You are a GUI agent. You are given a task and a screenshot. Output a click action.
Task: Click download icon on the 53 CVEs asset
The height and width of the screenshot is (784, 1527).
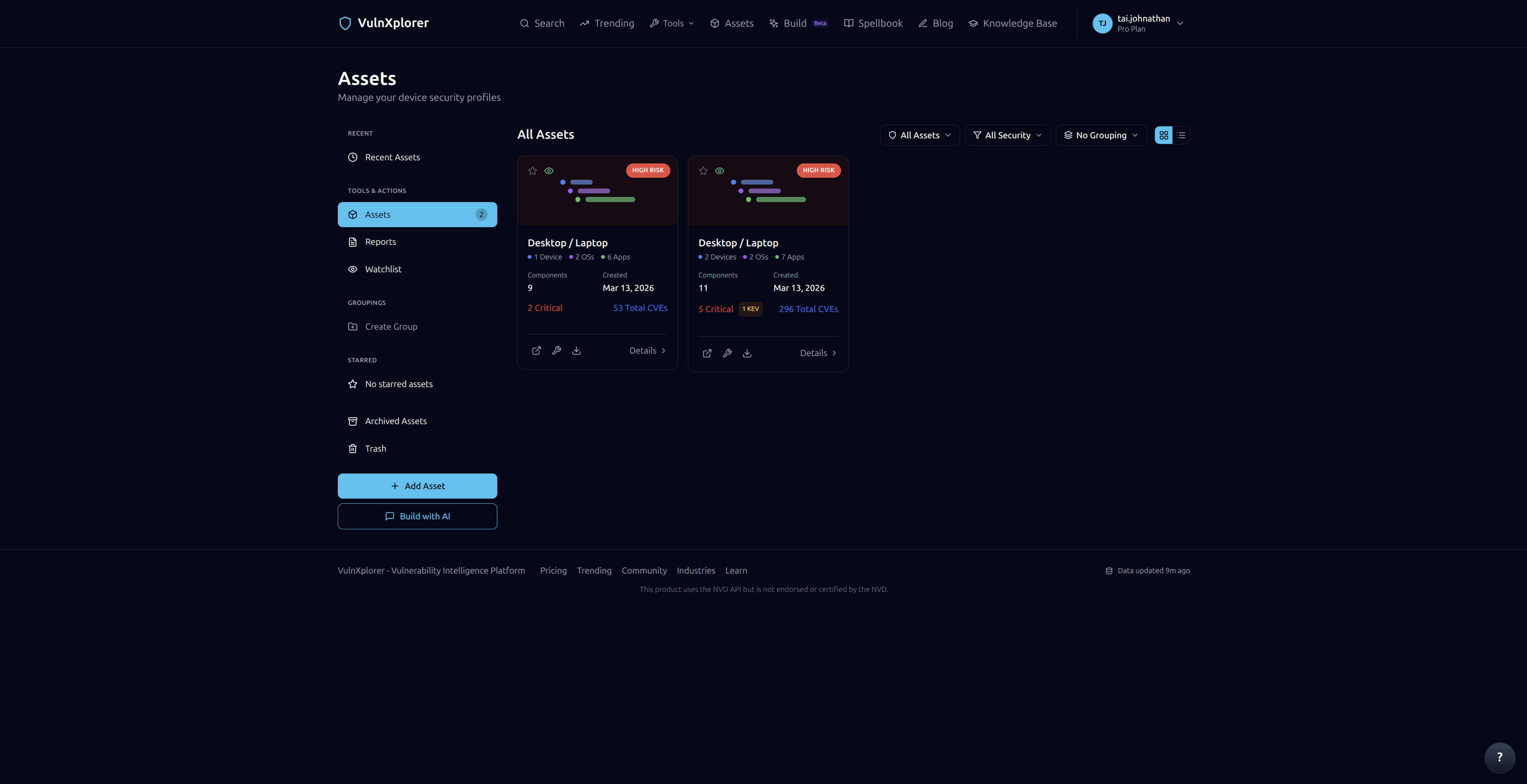pos(576,351)
